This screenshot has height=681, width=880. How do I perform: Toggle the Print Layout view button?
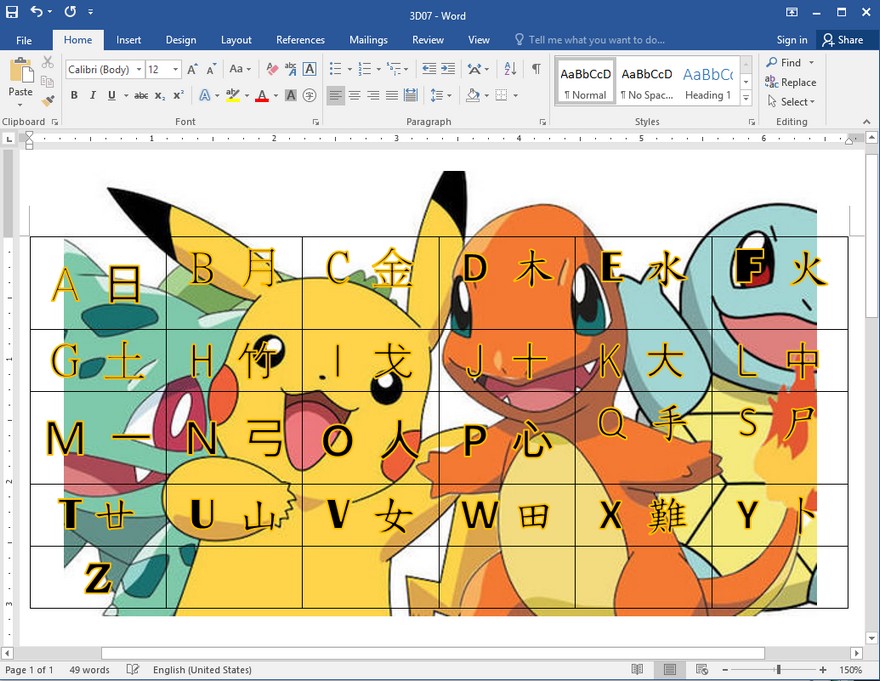pos(670,669)
